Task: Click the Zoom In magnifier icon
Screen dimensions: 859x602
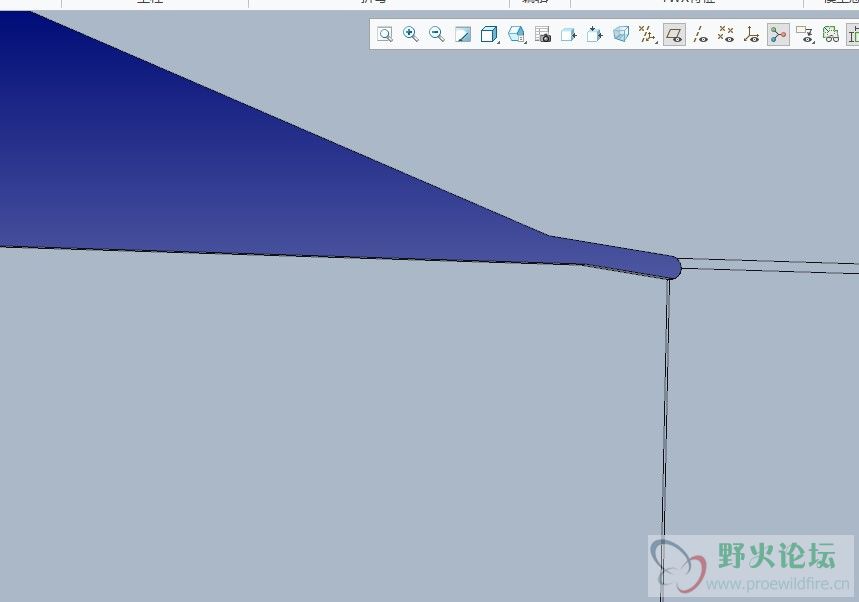Action: [x=410, y=35]
